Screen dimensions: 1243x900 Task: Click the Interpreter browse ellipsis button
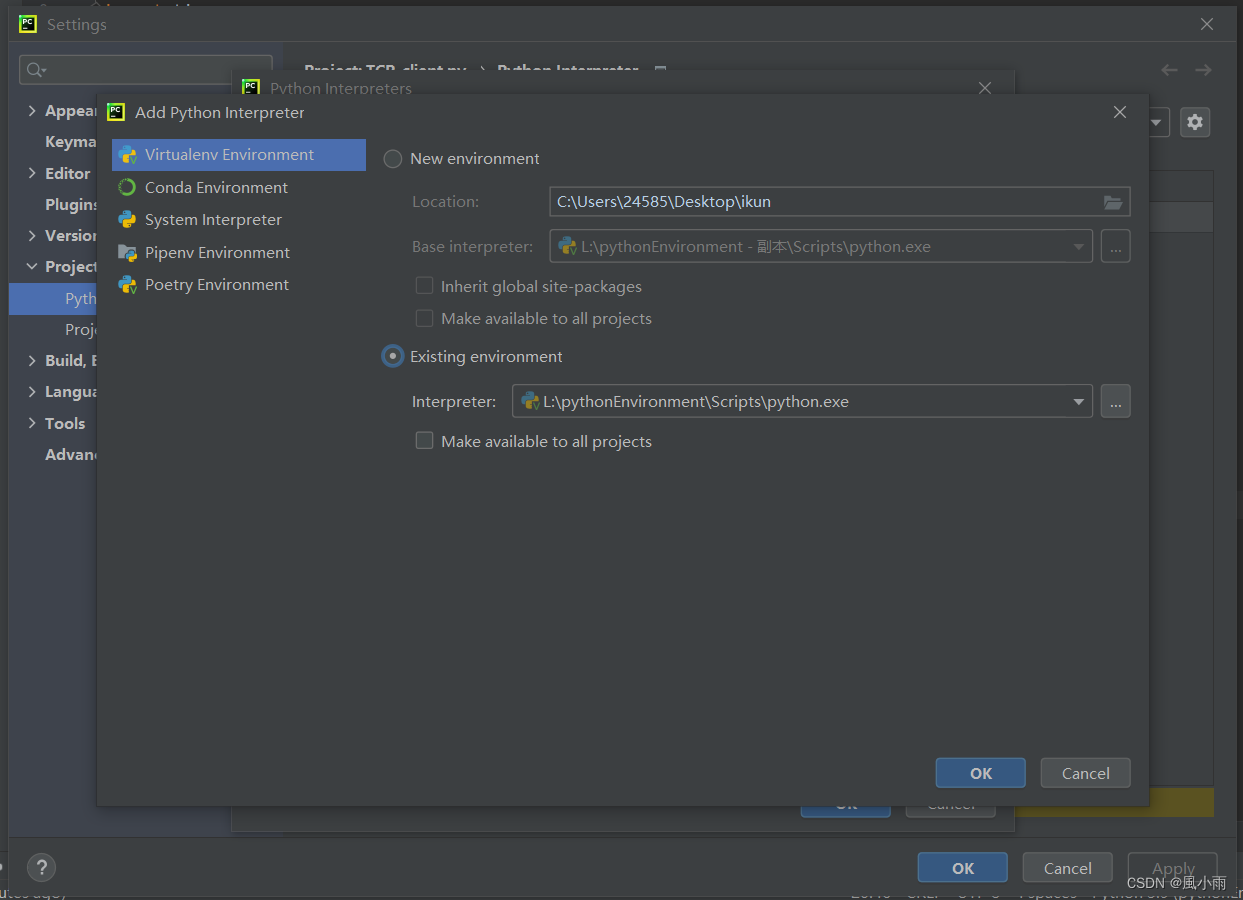tap(1116, 402)
